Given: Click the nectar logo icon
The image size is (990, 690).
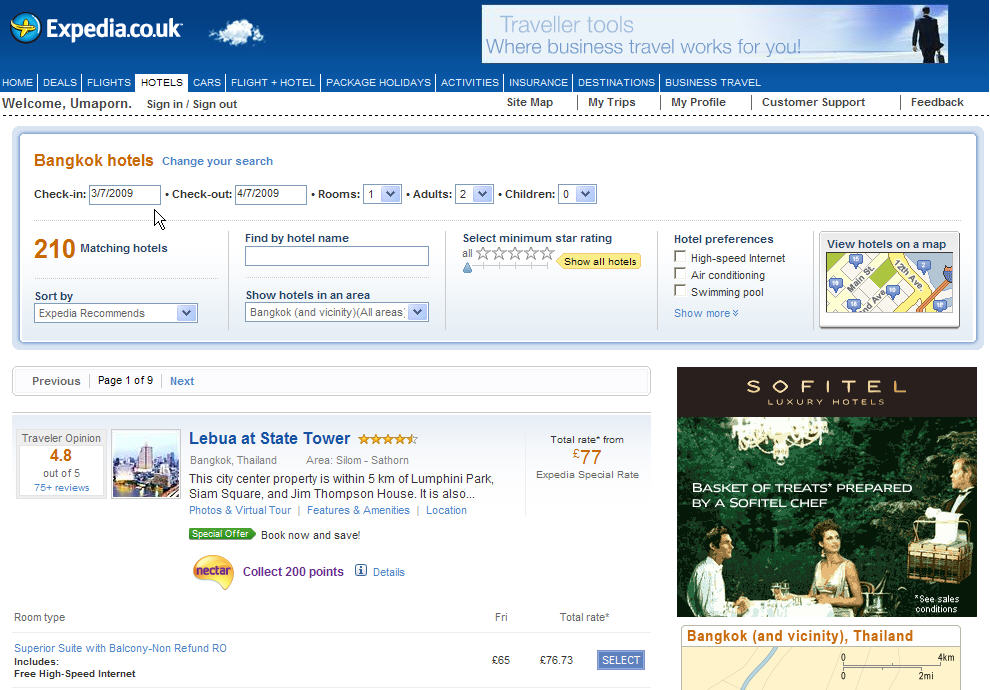Looking at the screenshot, I should 213,571.
